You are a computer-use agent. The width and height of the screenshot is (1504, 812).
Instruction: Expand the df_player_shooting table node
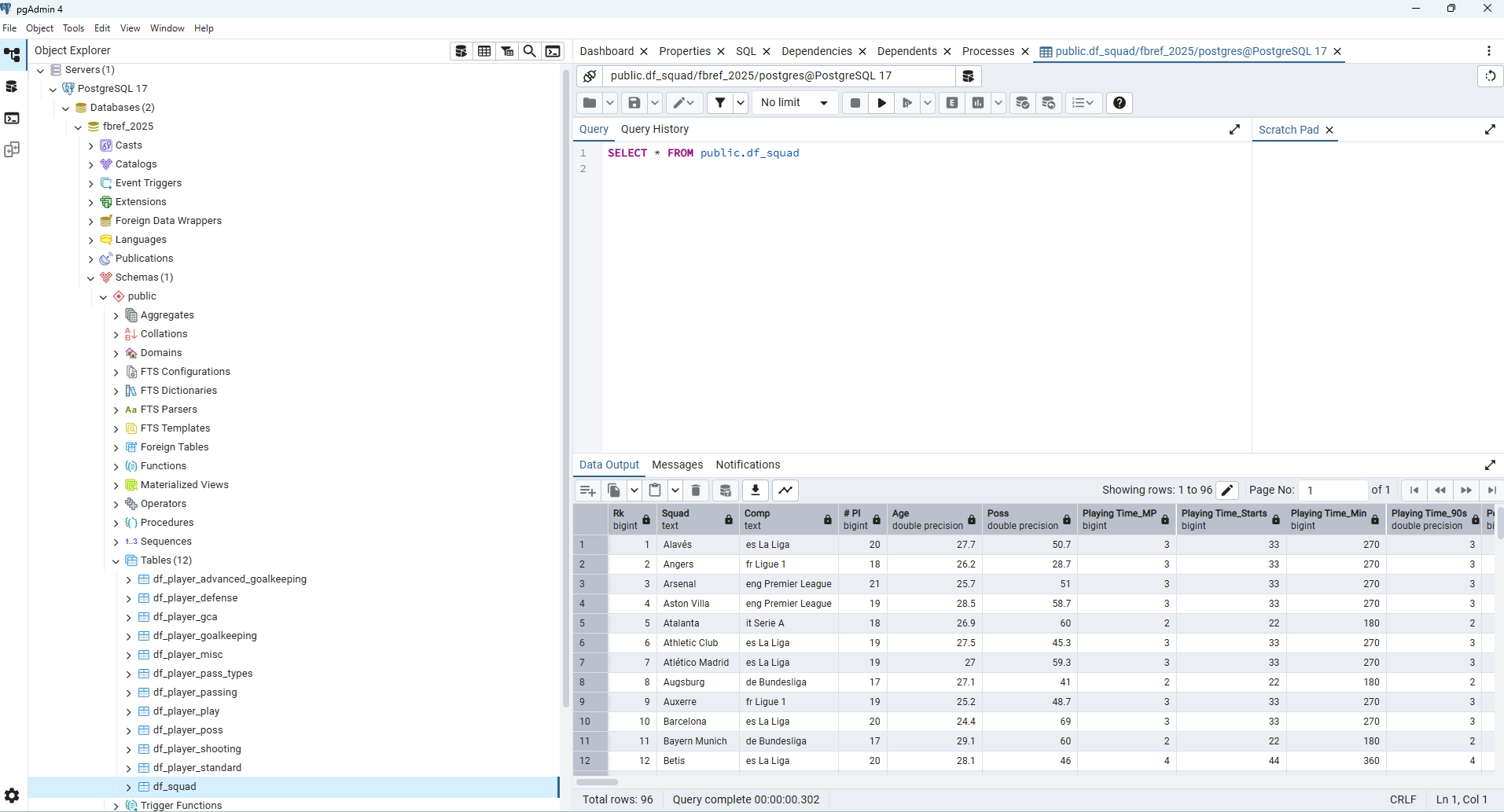[x=129, y=750]
